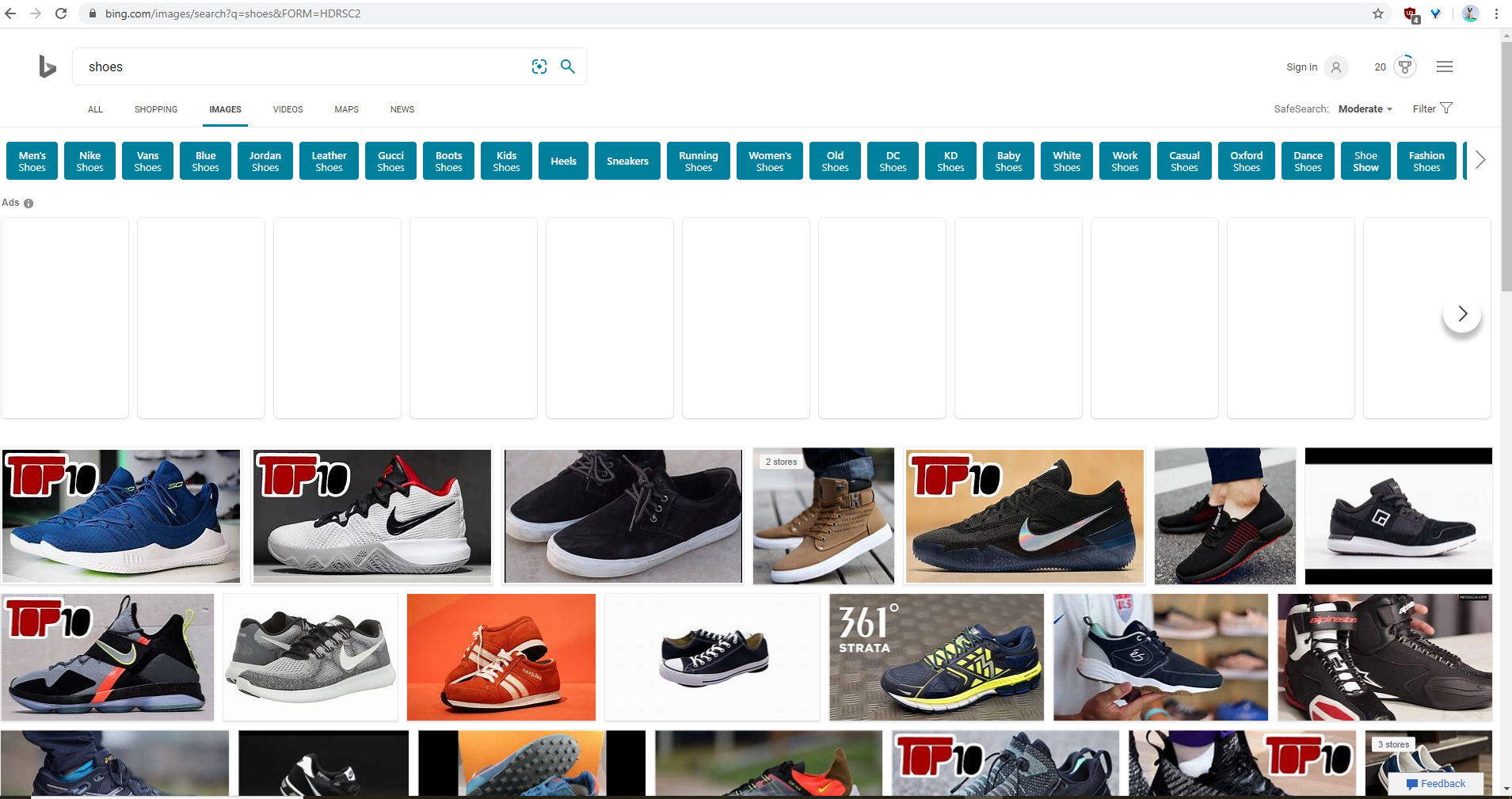Bookmark this page with star icon
Image resolution: width=1512 pixels, height=799 pixels.
click(1378, 13)
